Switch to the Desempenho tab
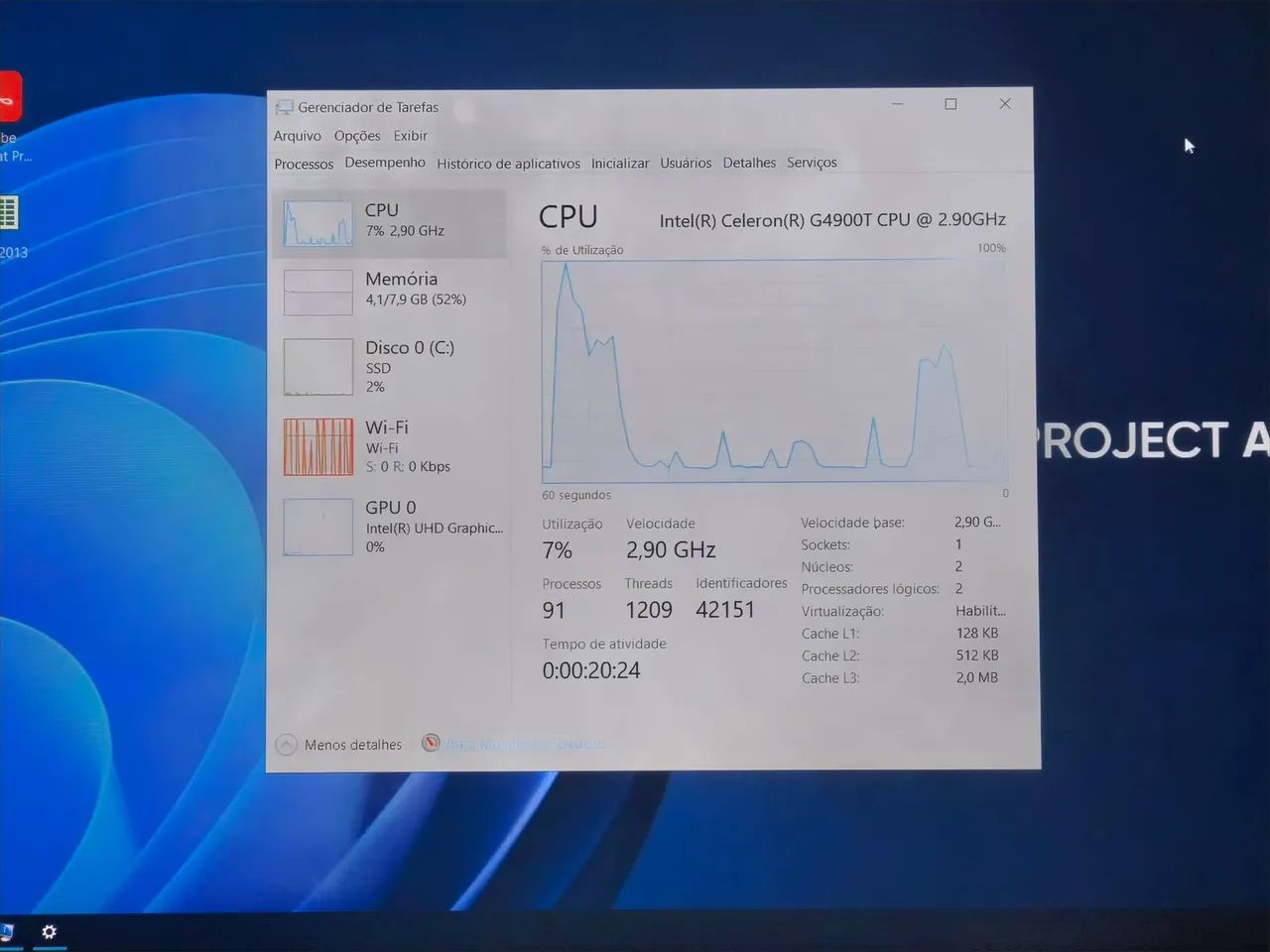Viewport: 1270px width, 952px height. [385, 163]
